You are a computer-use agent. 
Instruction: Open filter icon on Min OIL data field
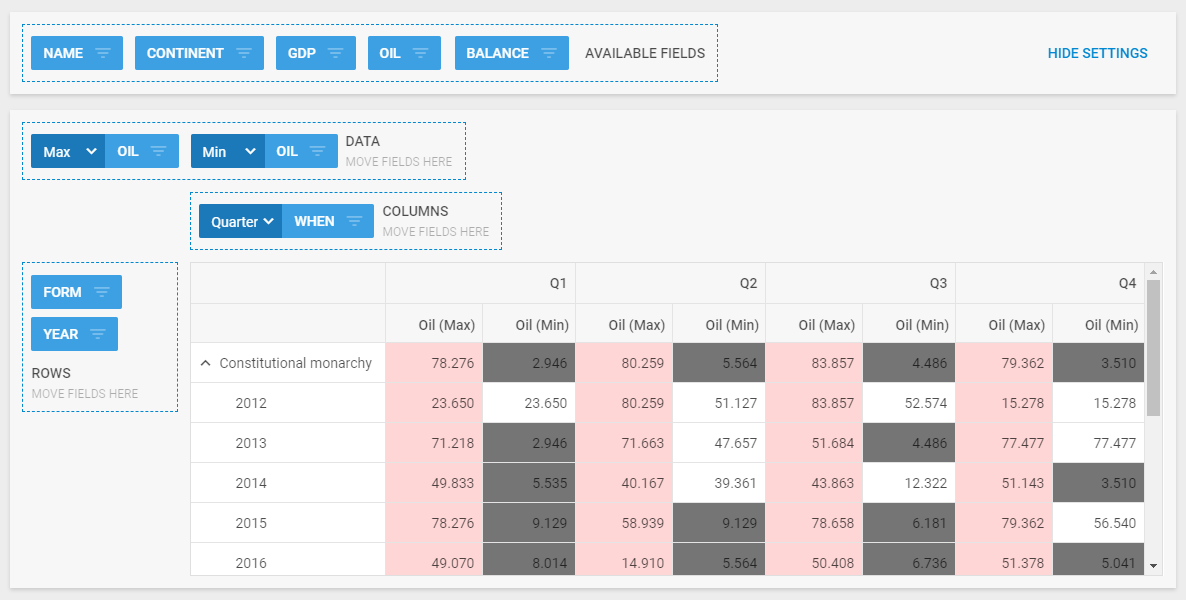[318, 151]
